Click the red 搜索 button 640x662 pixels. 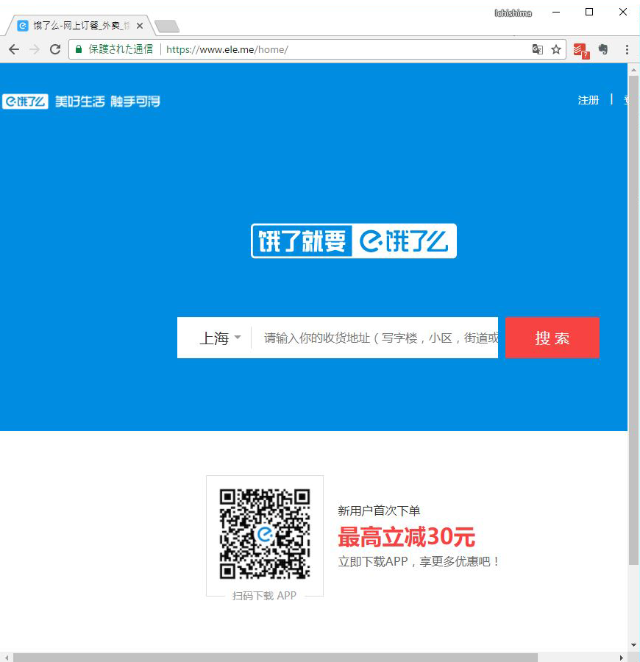coord(552,338)
